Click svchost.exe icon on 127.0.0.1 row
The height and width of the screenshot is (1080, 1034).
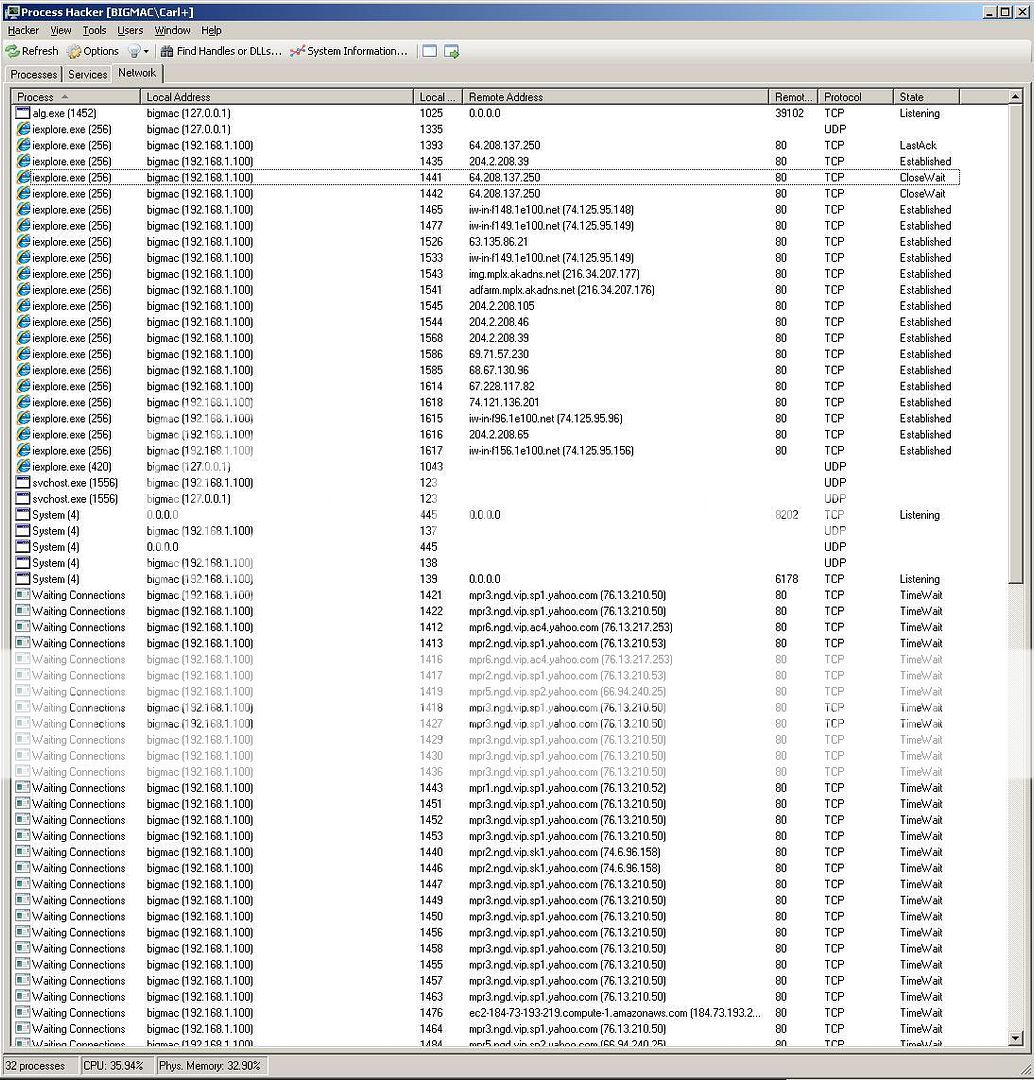click(23, 499)
